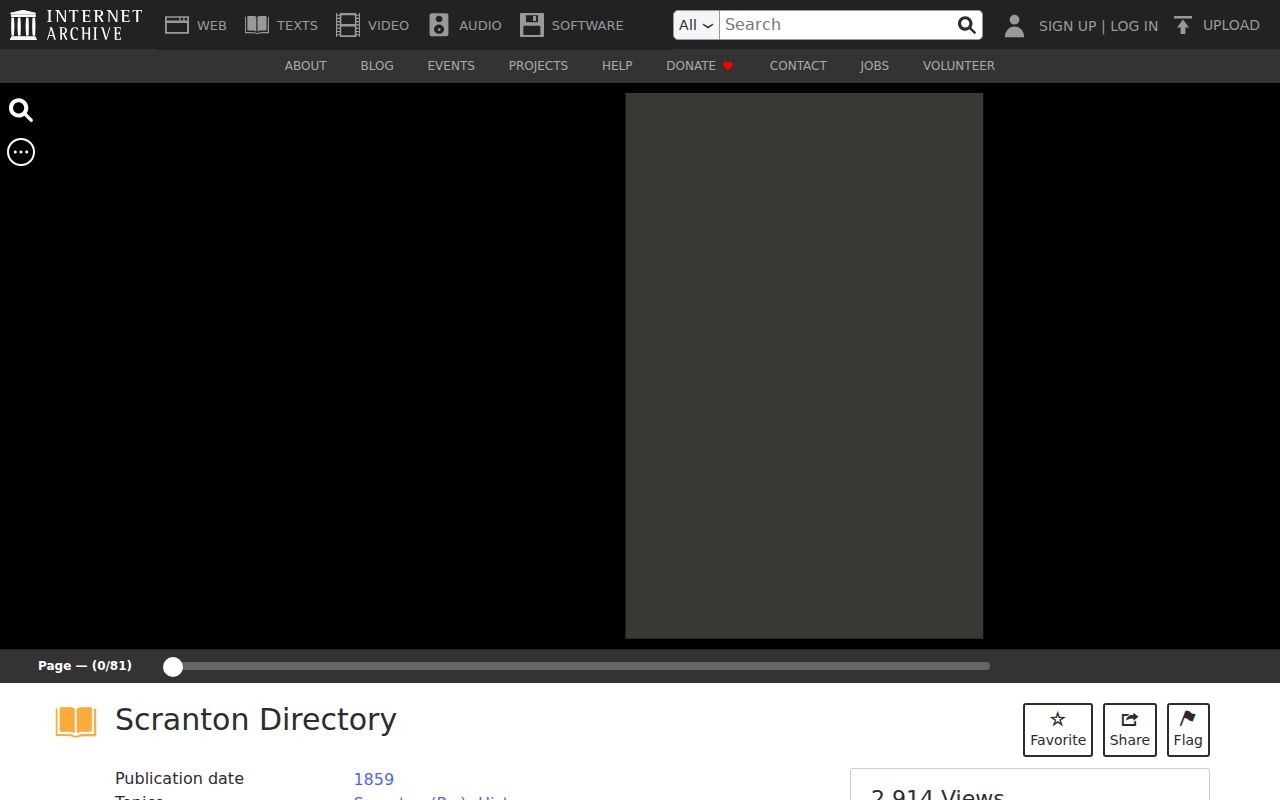Open the Software floppy disk icon
The width and height of the screenshot is (1280, 800).
(x=532, y=25)
